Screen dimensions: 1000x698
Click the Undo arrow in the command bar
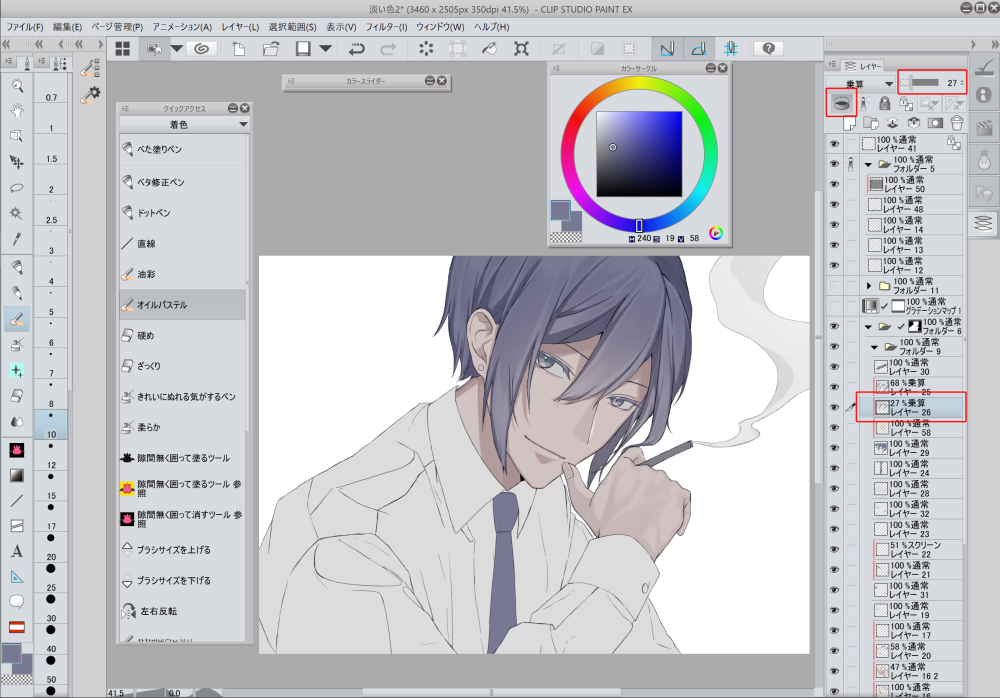[356, 48]
